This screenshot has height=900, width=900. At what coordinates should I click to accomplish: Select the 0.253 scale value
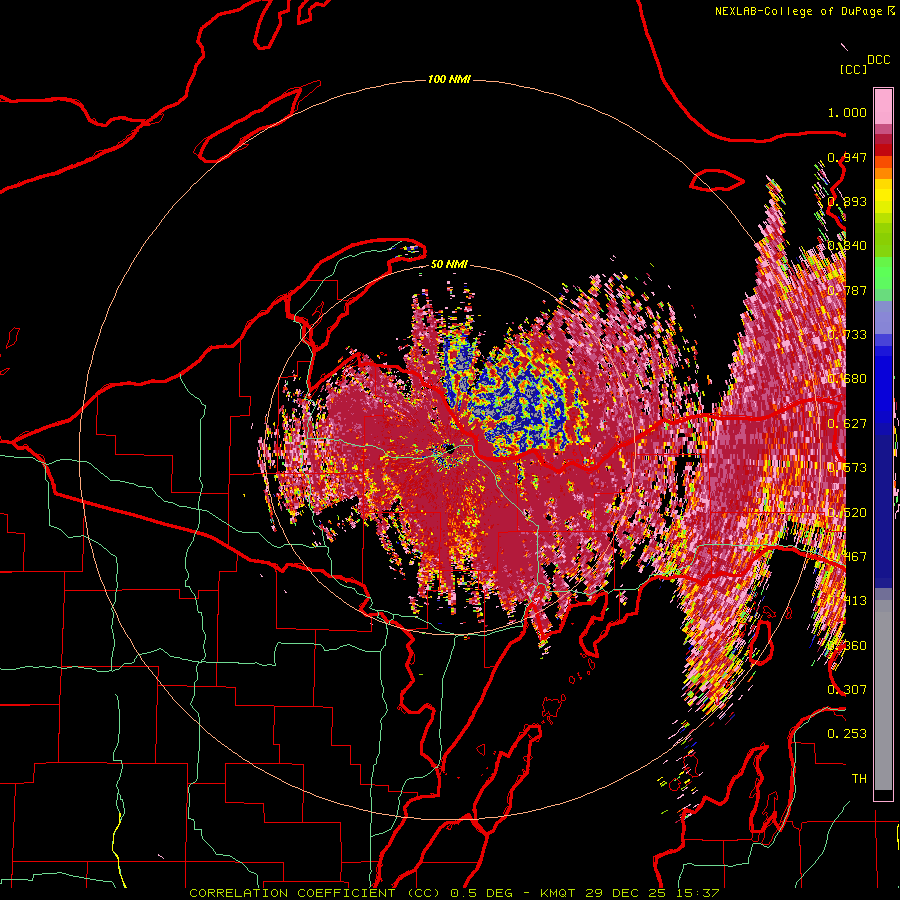coord(847,734)
